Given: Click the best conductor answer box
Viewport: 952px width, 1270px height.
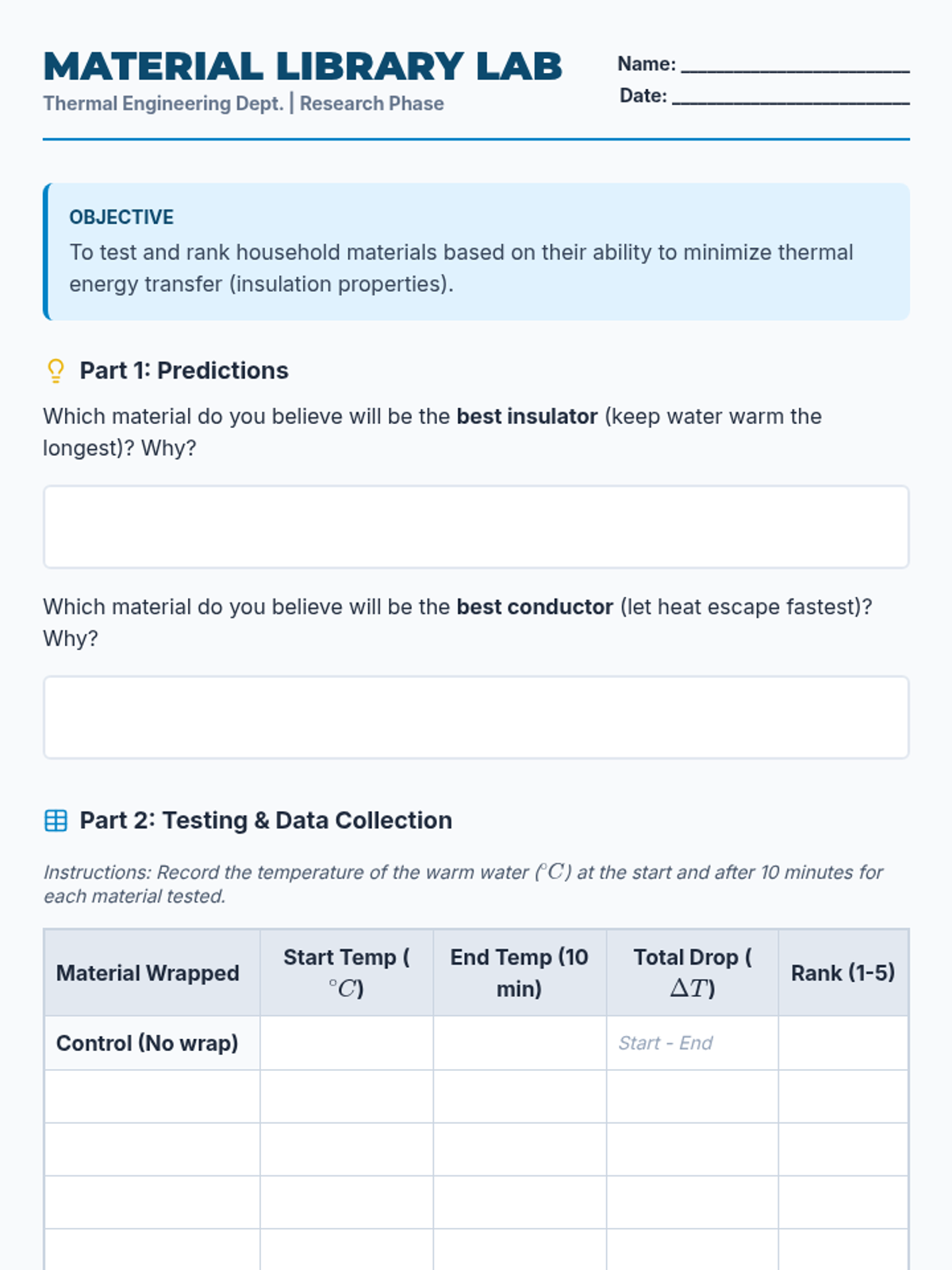Looking at the screenshot, I should (476, 718).
